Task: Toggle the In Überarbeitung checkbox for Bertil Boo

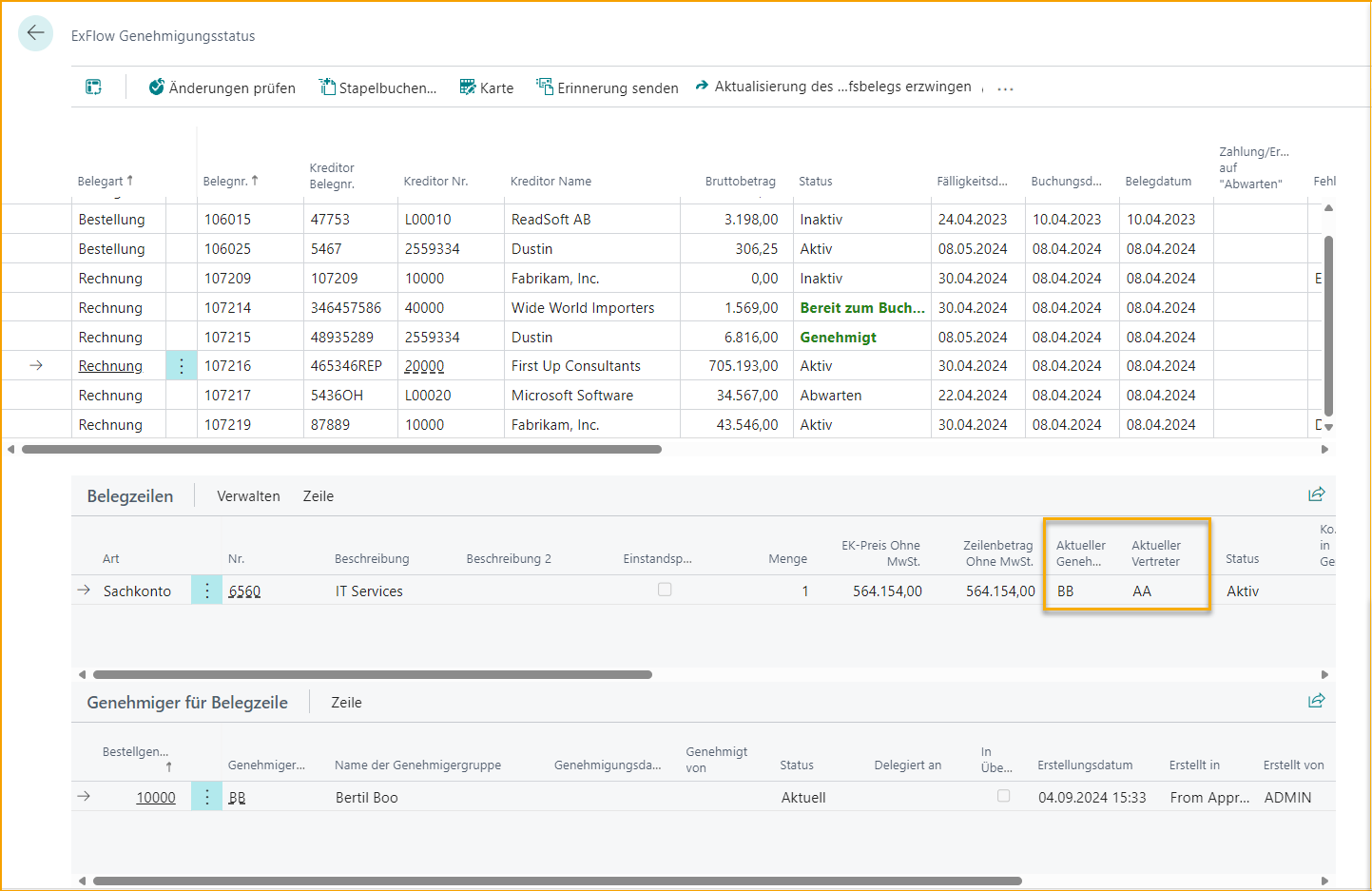Action: (1003, 796)
